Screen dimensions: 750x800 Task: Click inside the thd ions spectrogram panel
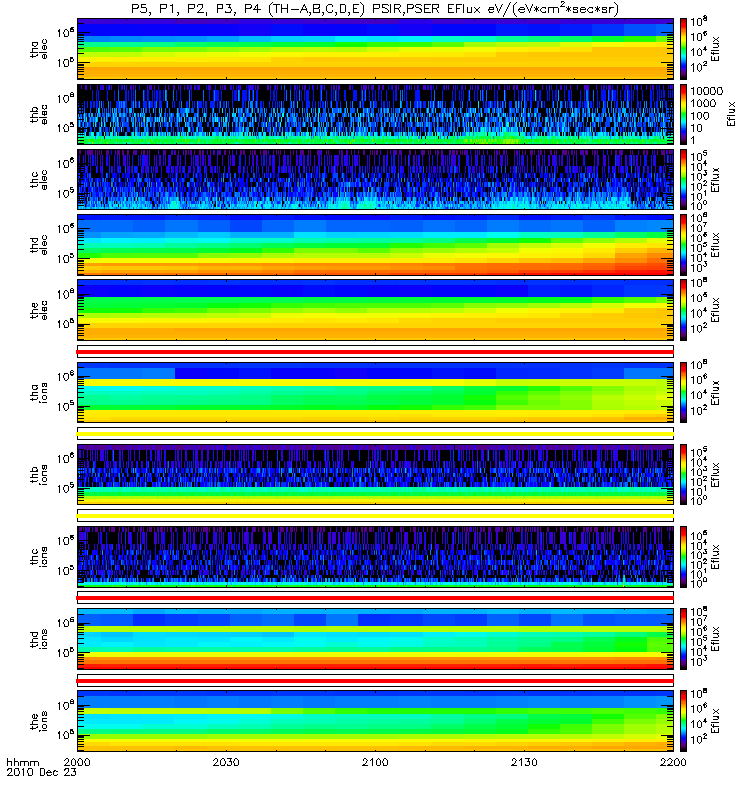(x=376, y=639)
